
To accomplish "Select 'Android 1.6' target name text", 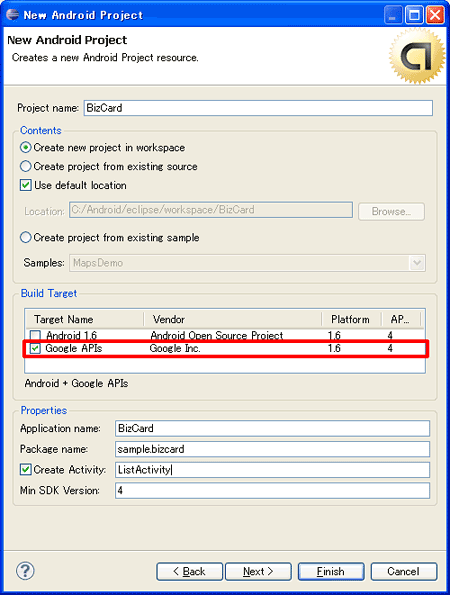I will pos(71,335).
